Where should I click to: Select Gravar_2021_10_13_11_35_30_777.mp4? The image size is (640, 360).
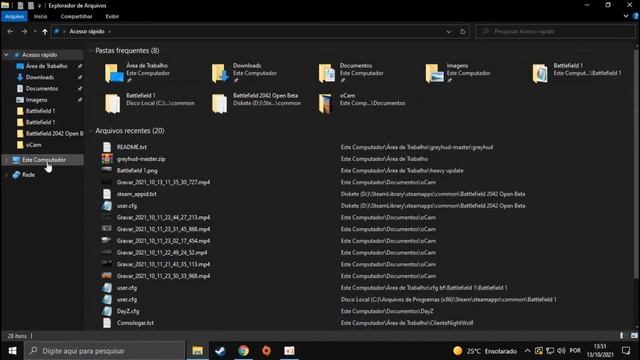pyautogui.click(x=163, y=182)
